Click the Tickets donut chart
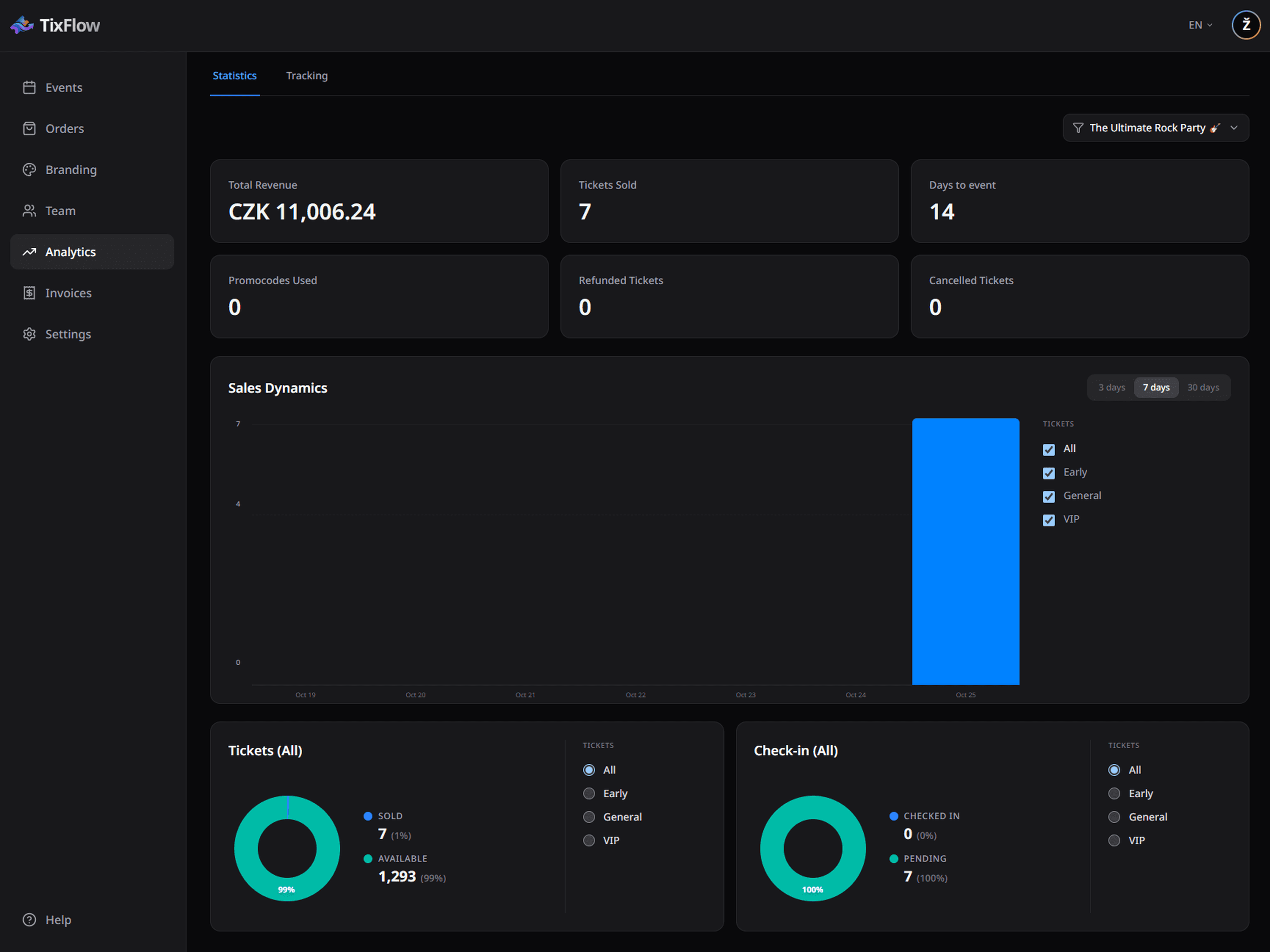The width and height of the screenshot is (1270, 952). click(x=287, y=849)
